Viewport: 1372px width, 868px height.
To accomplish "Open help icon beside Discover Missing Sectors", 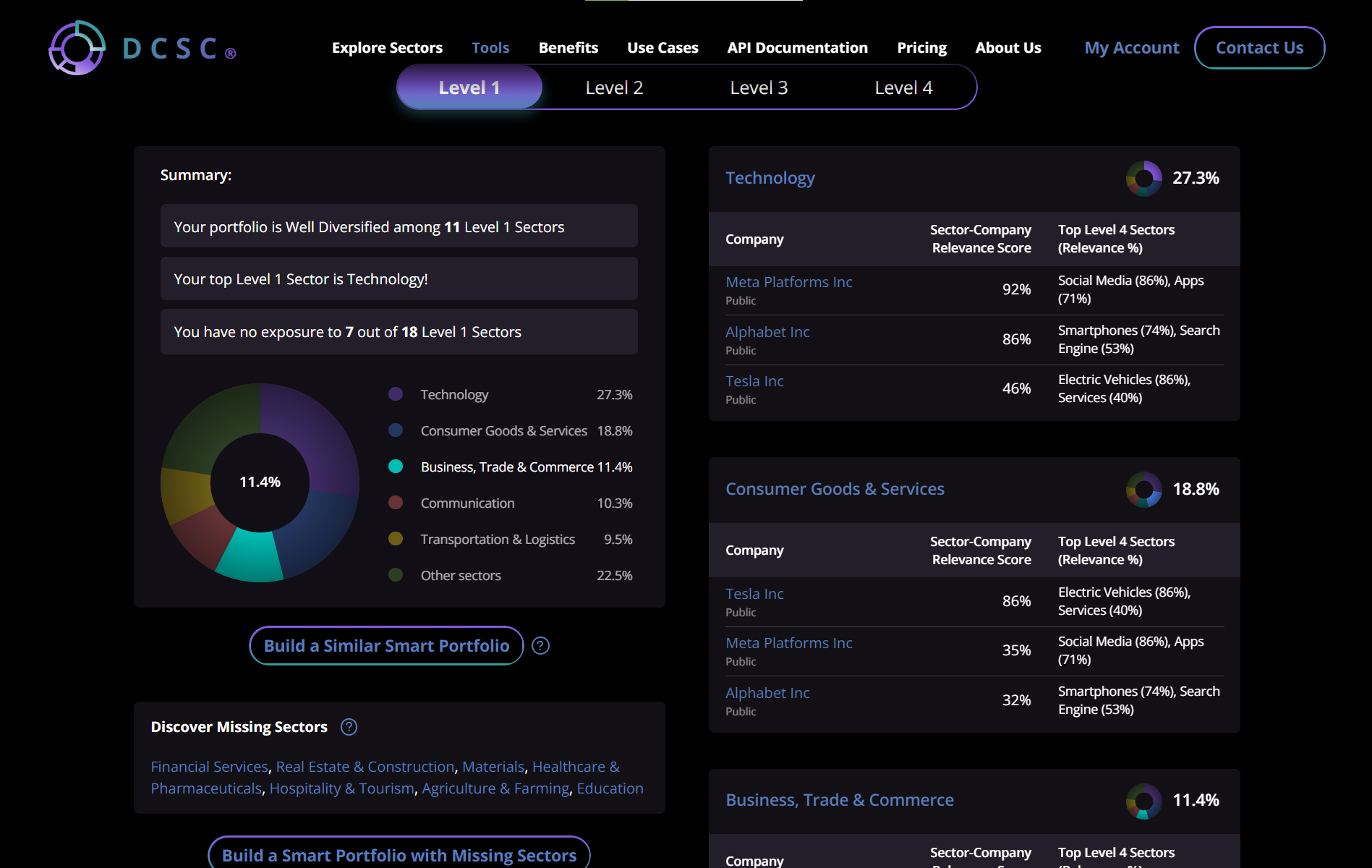I will [349, 727].
